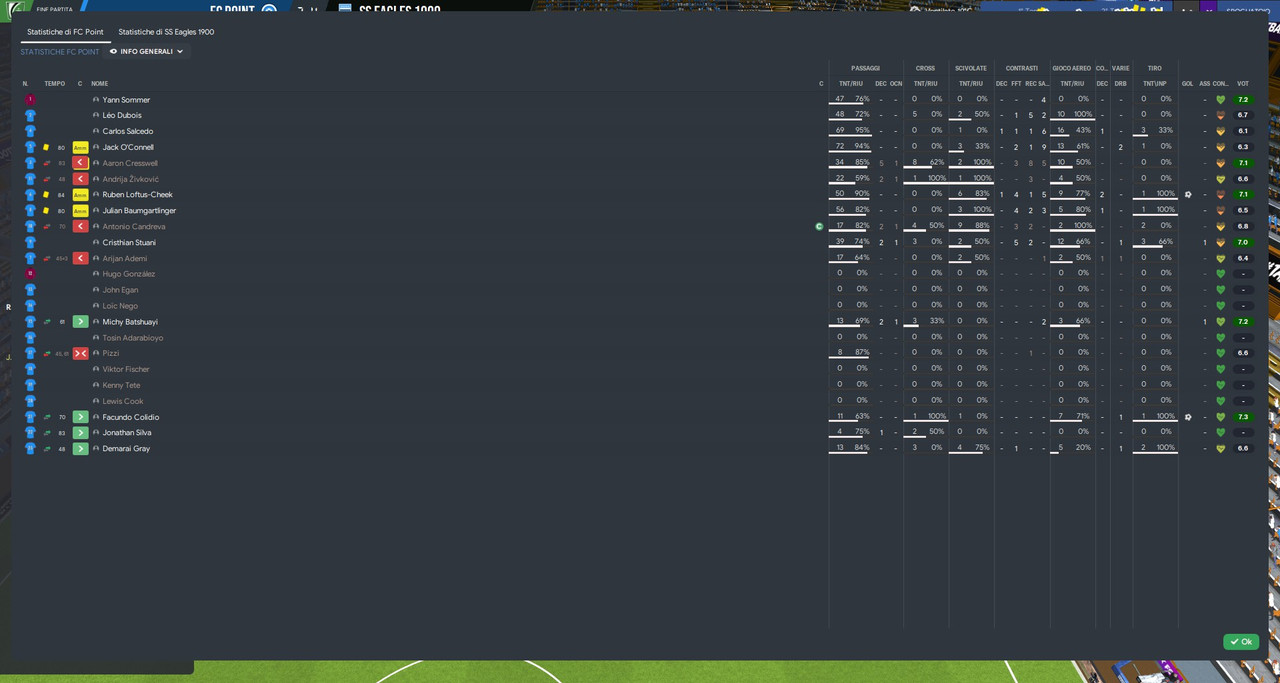Click the green substituted-on arrow for Michy Batshuayi
The width and height of the screenshot is (1280, 683).
click(x=80, y=322)
